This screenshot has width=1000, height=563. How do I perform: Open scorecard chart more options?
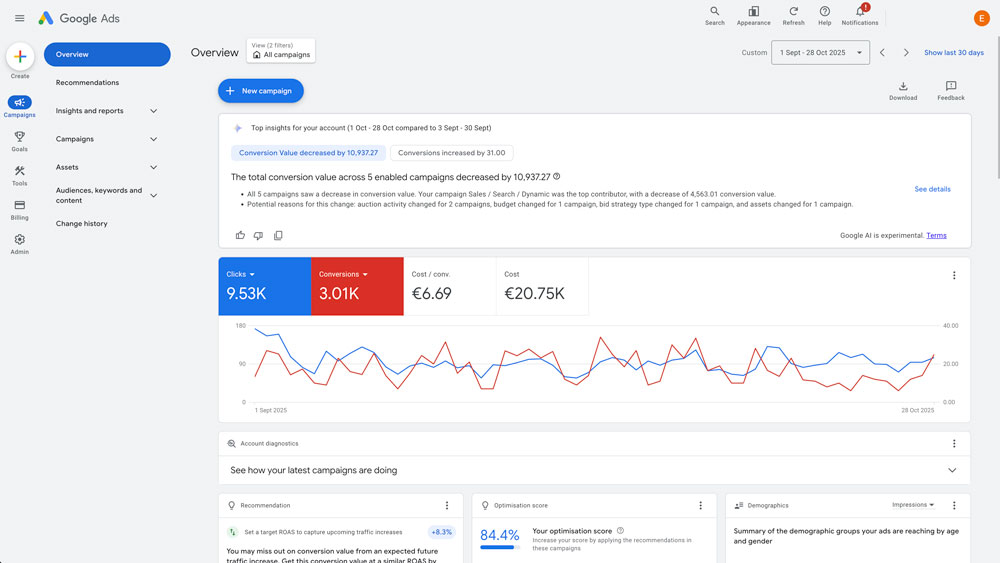point(954,275)
